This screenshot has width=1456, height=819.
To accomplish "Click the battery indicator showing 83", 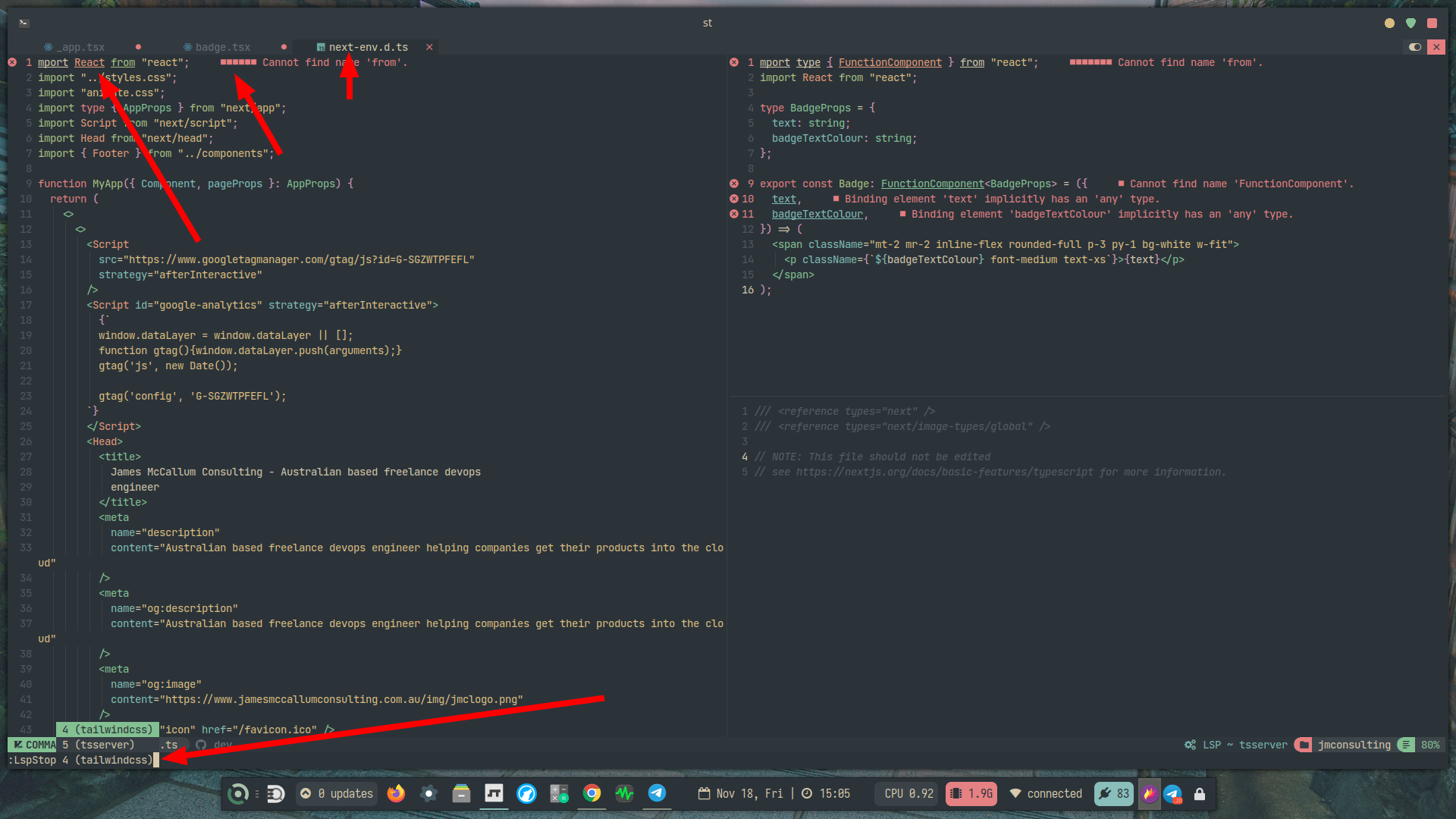I will [1113, 793].
